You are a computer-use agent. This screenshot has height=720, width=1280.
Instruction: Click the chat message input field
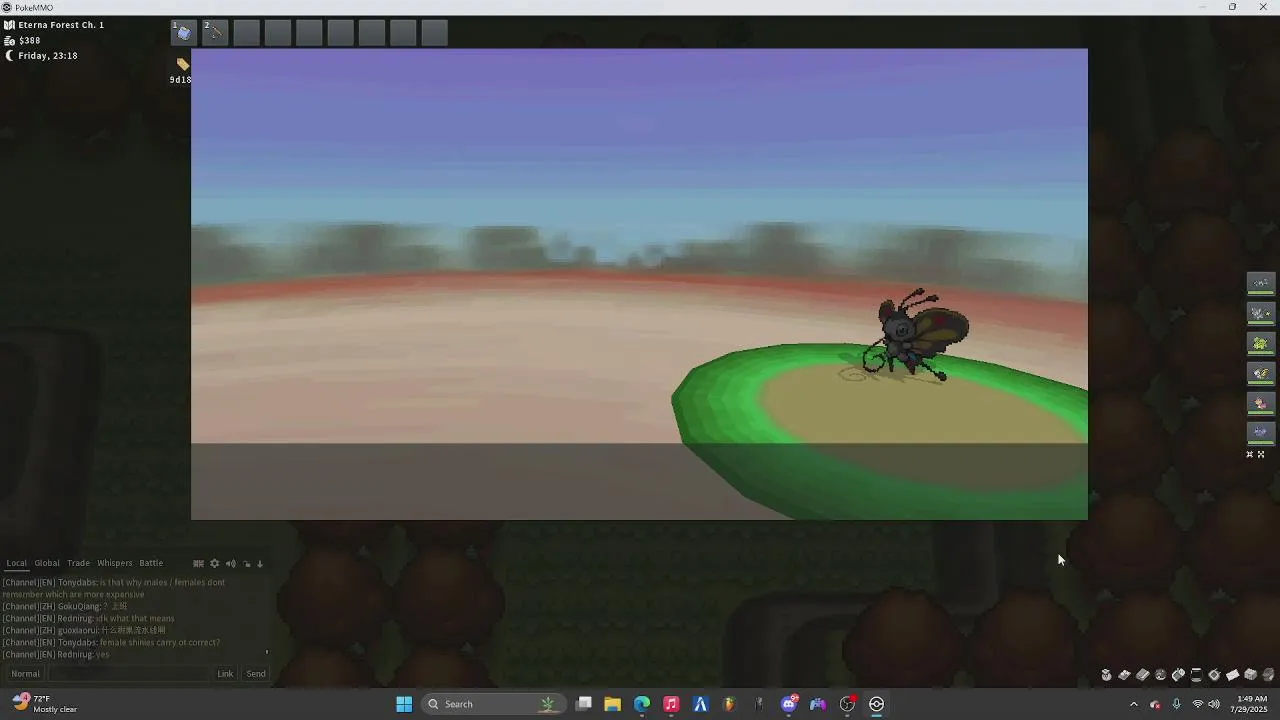coord(131,674)
